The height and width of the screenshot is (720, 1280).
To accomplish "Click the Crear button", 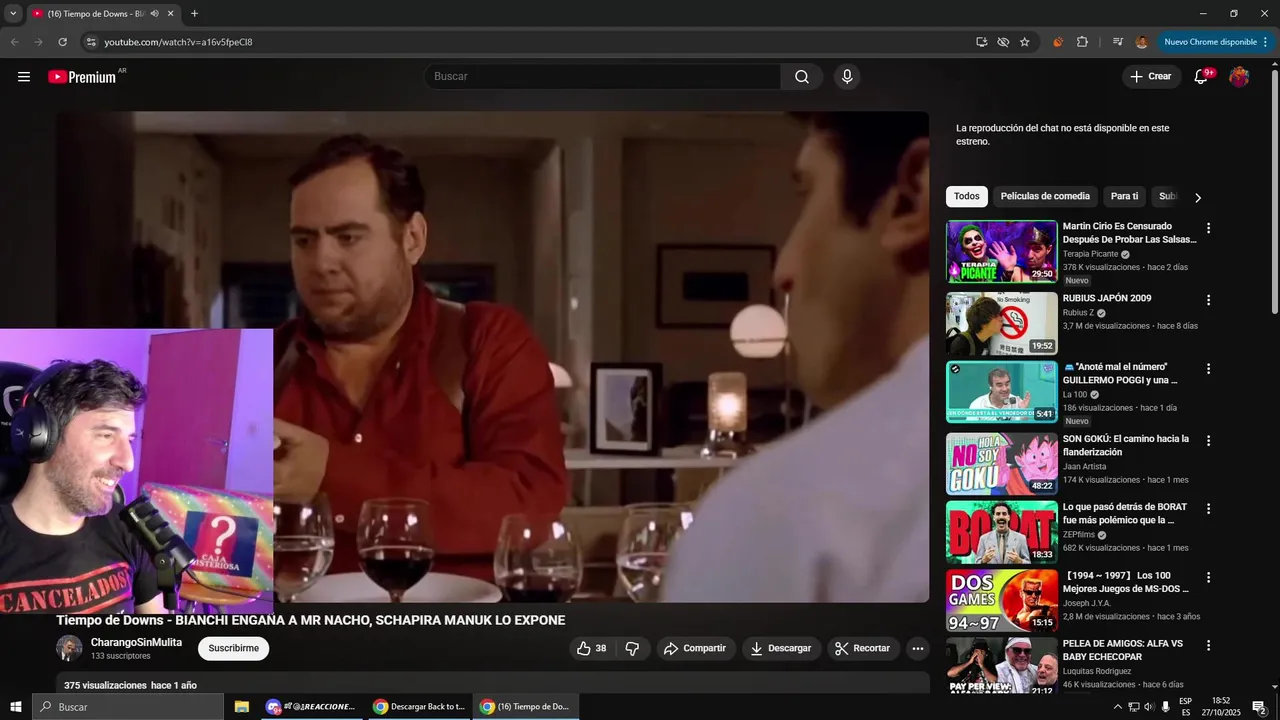I will 1151,77.
